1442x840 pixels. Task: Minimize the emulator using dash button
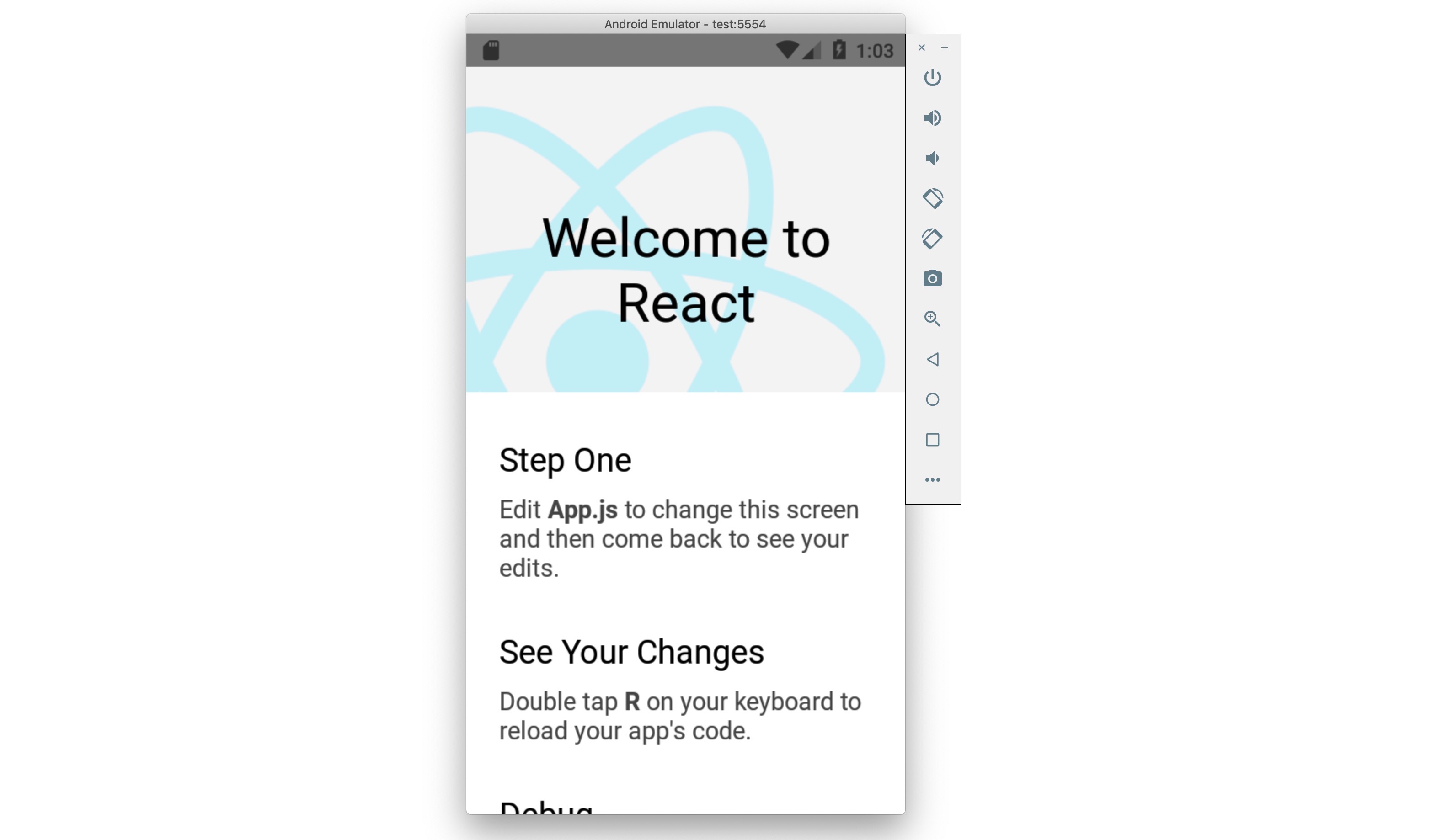point(945,48)
